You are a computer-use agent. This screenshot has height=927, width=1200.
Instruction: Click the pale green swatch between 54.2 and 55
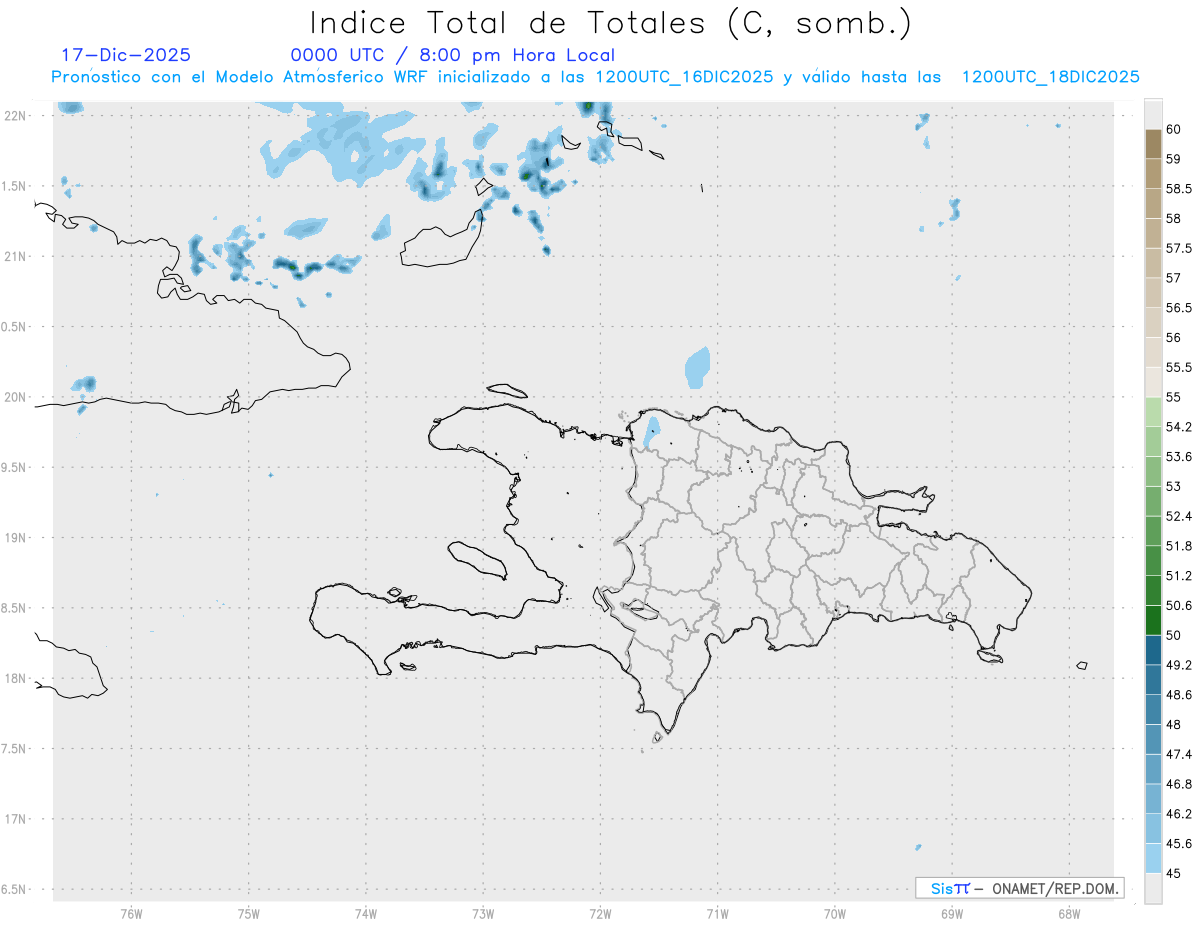coord(1153,412)
